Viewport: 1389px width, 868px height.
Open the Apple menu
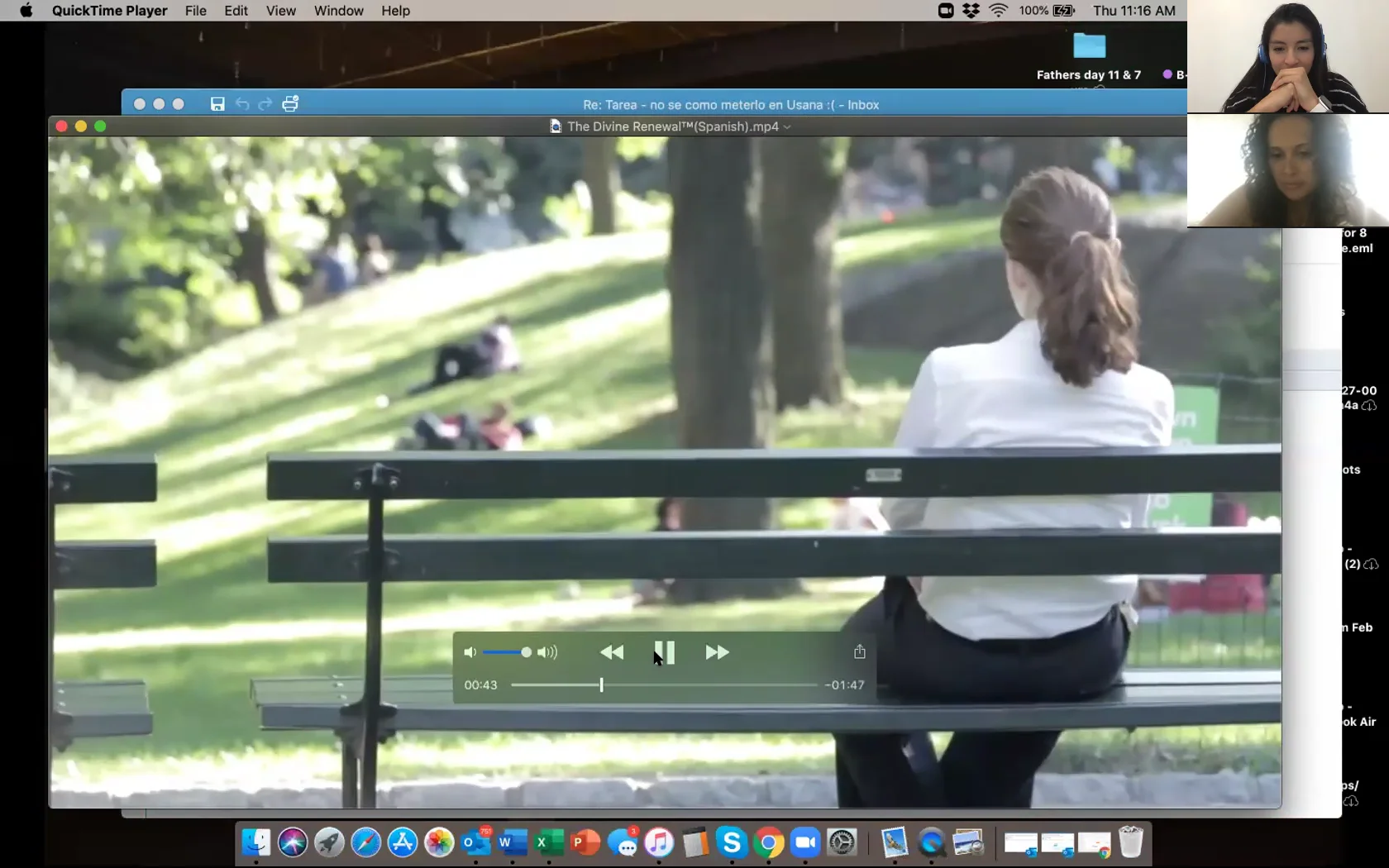(x=26, y=11)
